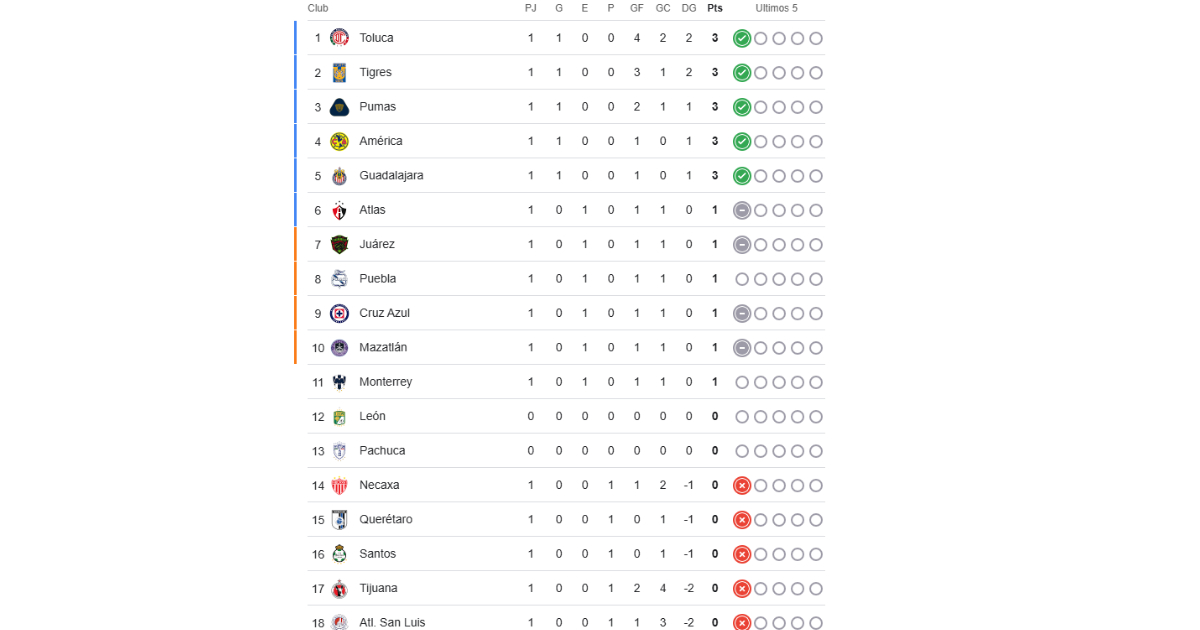Screen dimensions: 1200x630
Task: Open the Mazatlán team link
Action: pos(383,348)
